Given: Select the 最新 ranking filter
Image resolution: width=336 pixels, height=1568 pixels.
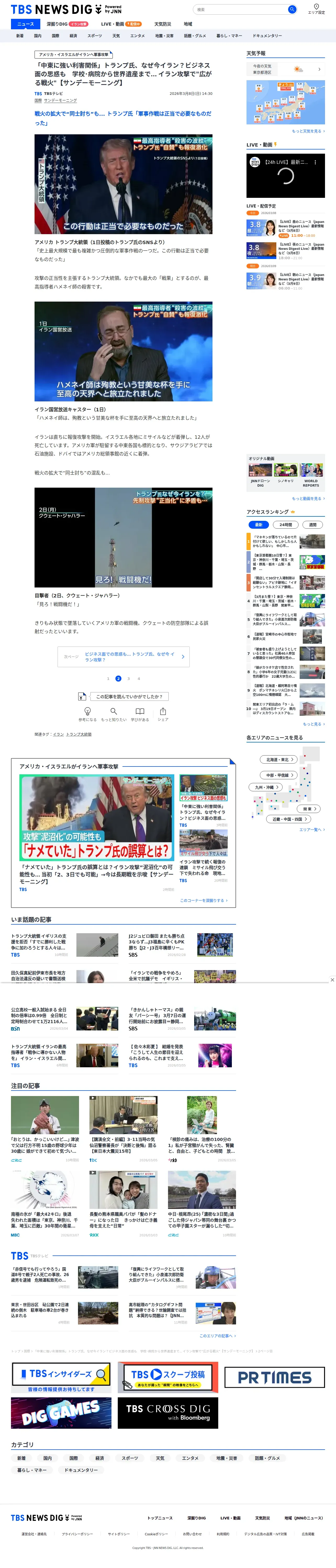Looking at the screenshot, I should coord(259,525).
